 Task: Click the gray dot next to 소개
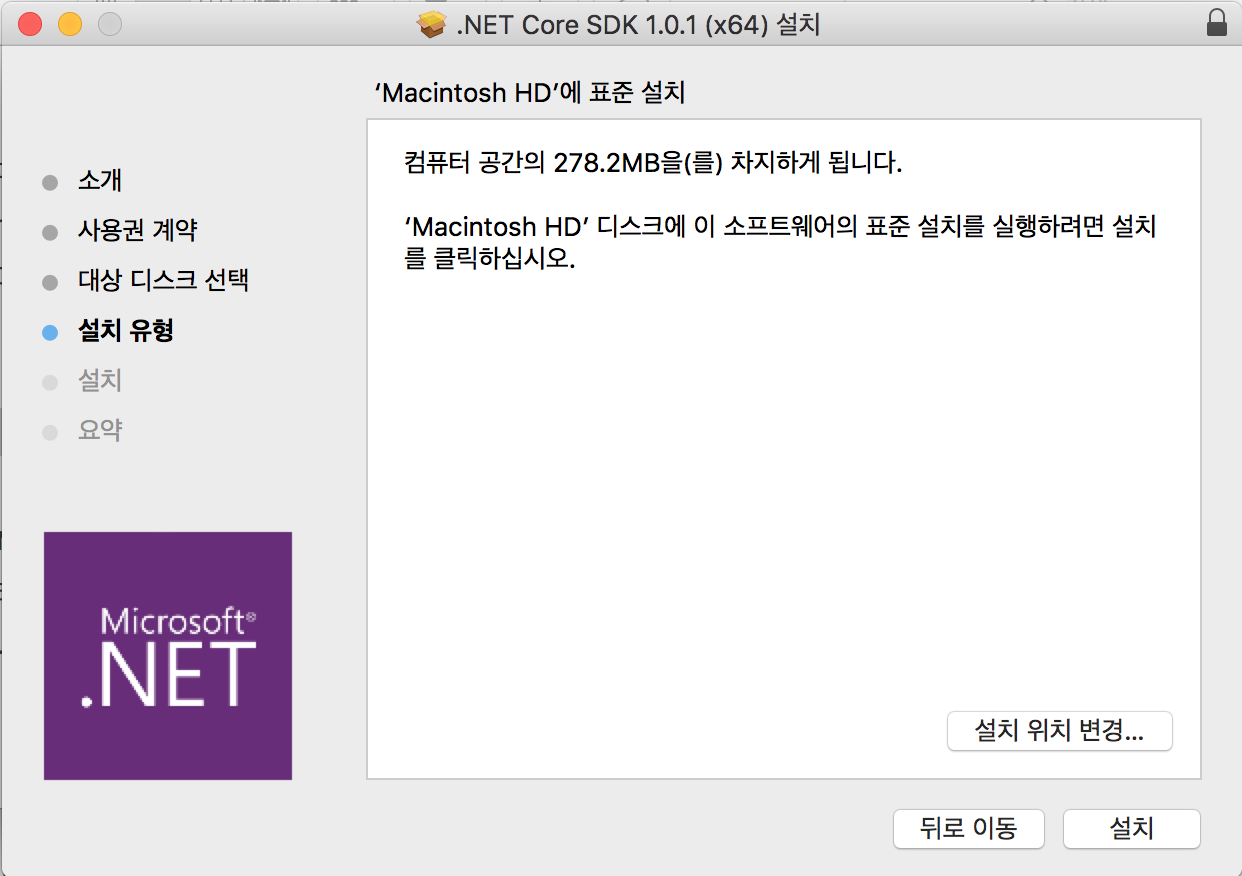pos(48,181)
